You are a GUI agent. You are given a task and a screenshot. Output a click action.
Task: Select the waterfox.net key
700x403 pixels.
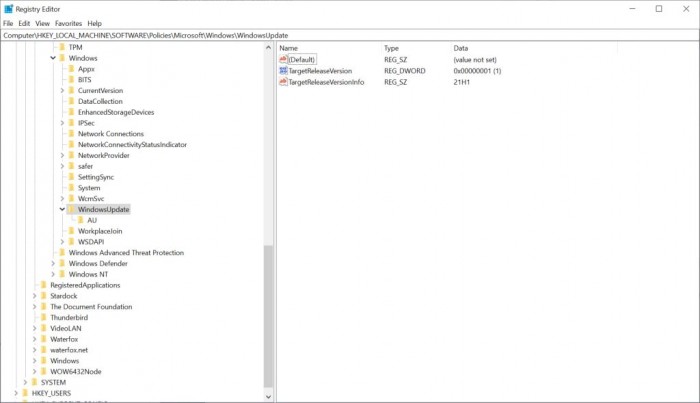(69, 350)
